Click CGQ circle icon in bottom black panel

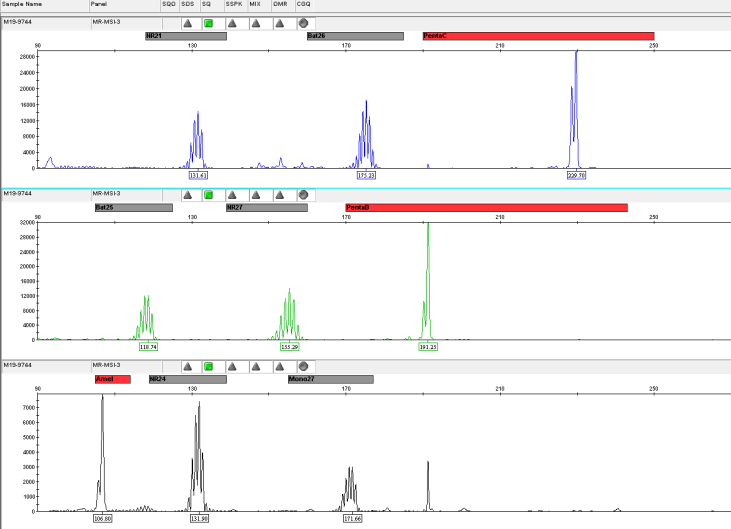click(303, 366)
